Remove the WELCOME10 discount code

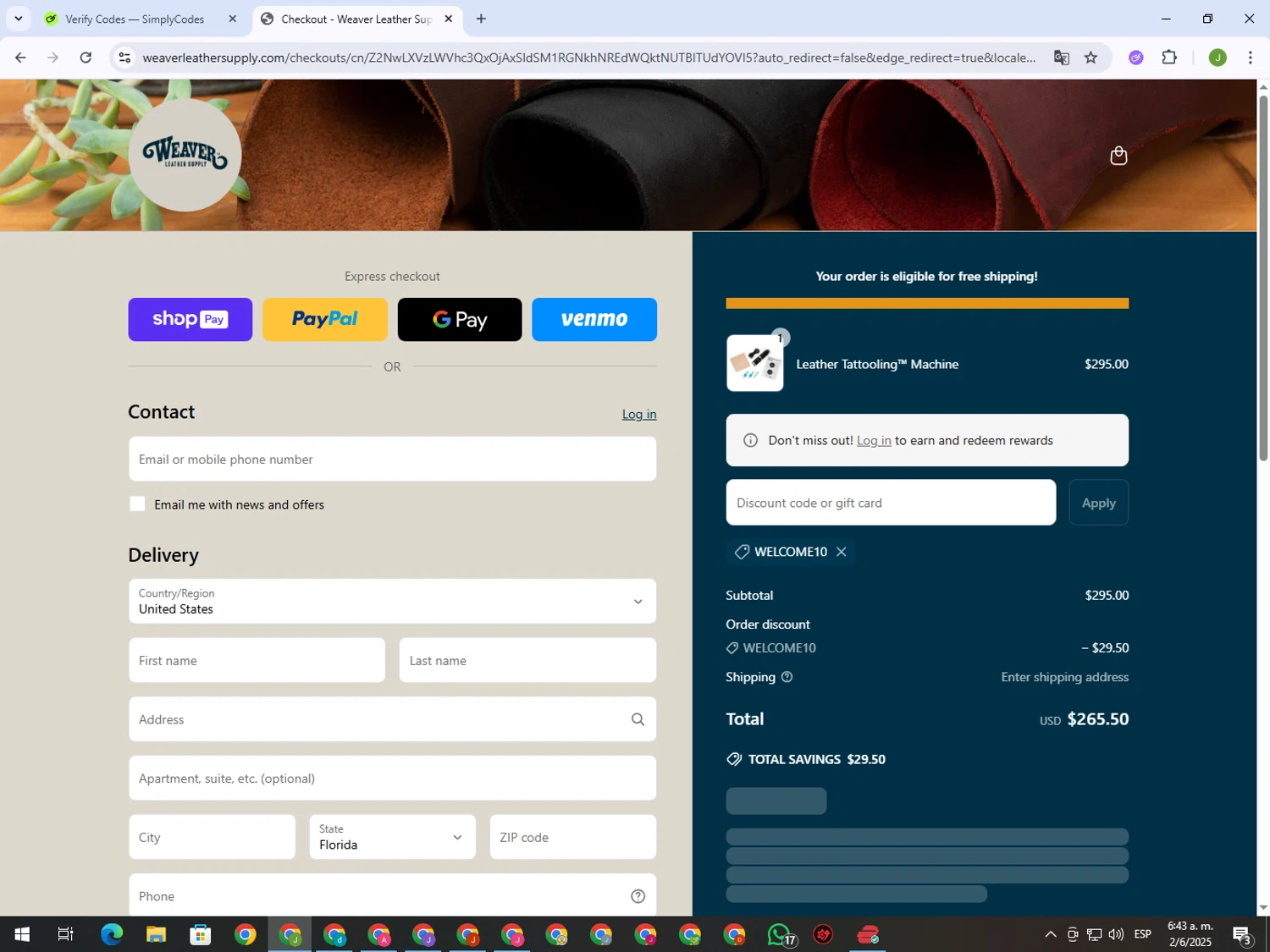[x=841, y=552]
